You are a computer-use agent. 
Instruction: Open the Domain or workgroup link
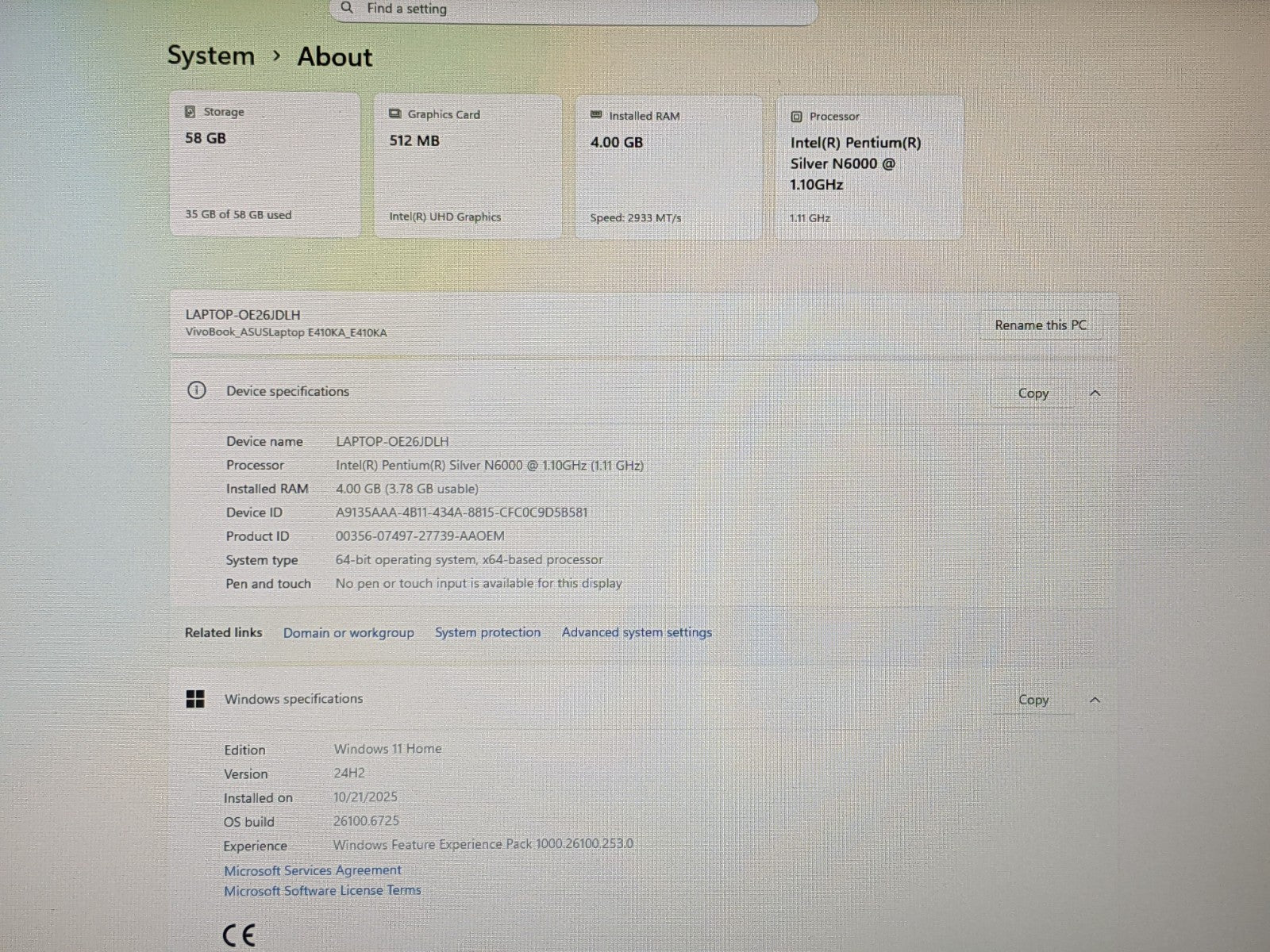click(348, 632)
